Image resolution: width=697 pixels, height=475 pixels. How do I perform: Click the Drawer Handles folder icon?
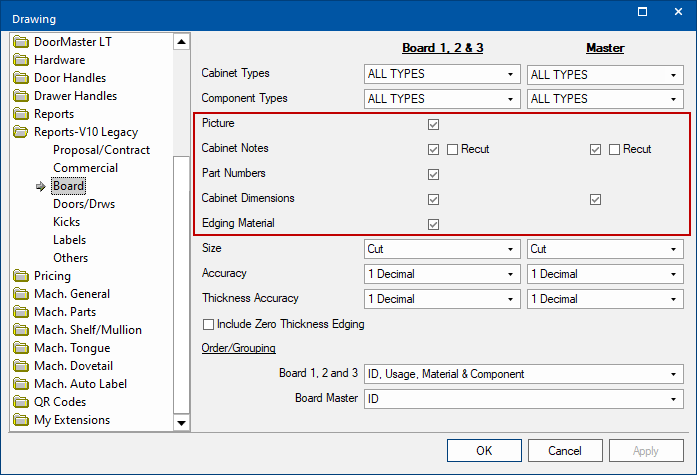tap(20, 96)
